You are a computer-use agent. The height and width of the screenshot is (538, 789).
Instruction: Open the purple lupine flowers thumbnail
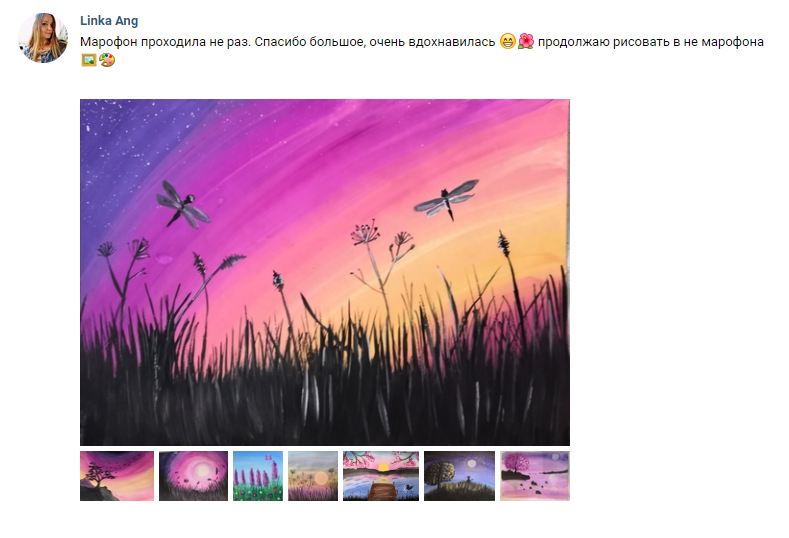258,476
